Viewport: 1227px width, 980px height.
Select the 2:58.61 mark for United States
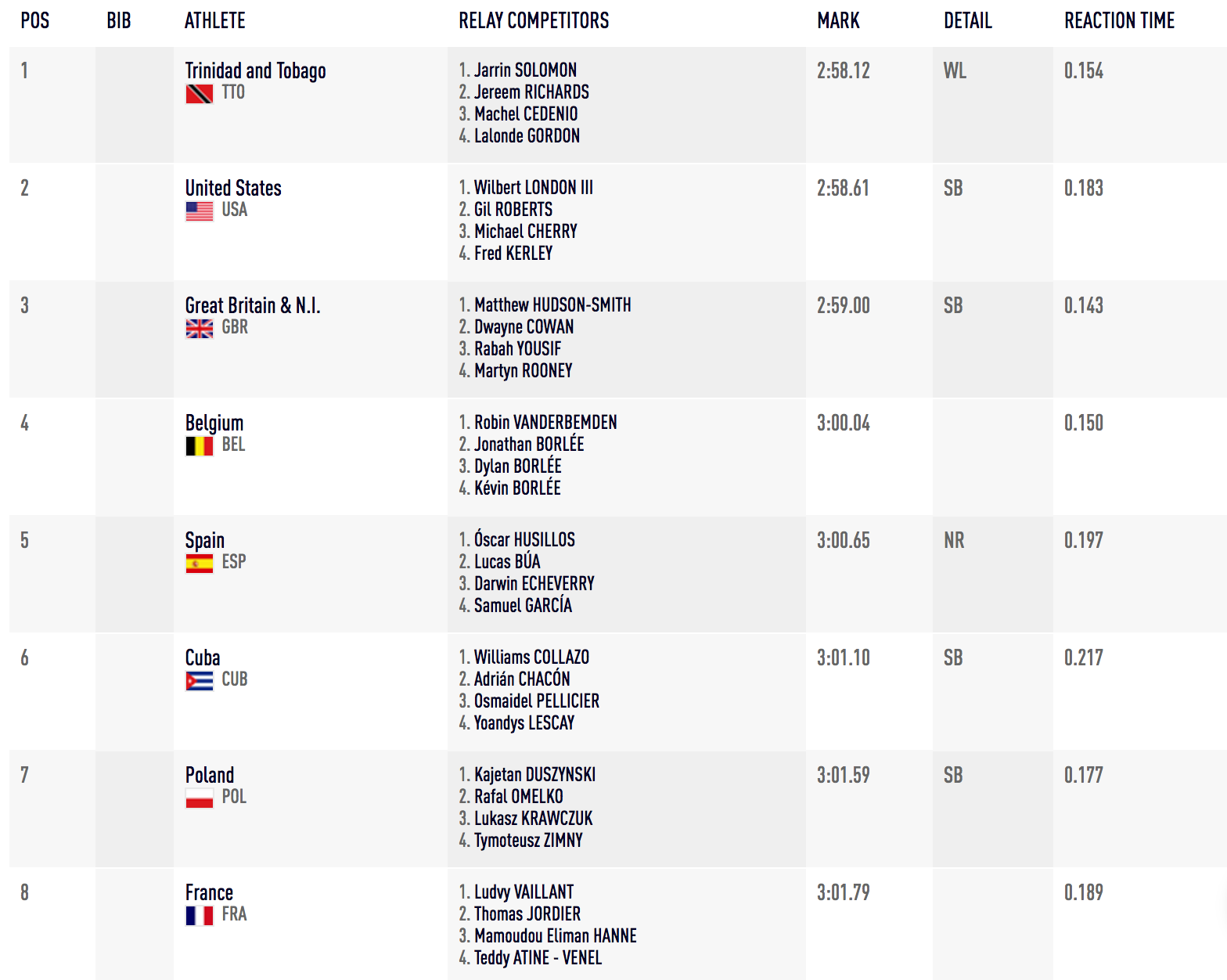click(843, 189)
